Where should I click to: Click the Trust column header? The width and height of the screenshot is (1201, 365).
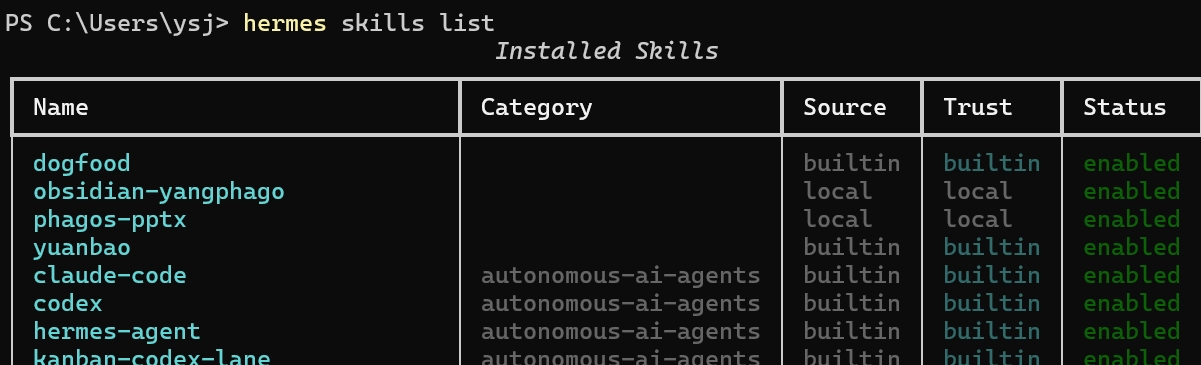(x=978, y=107)
